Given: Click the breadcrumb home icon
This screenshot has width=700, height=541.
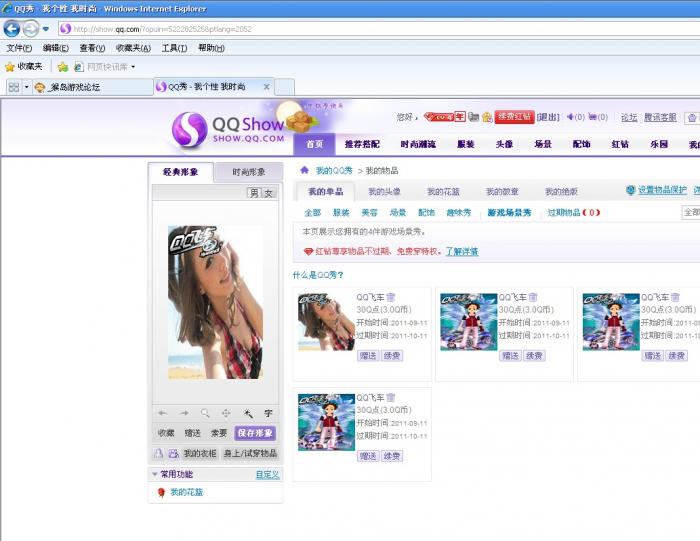Looking at the screenshot, I should (304, 170).
